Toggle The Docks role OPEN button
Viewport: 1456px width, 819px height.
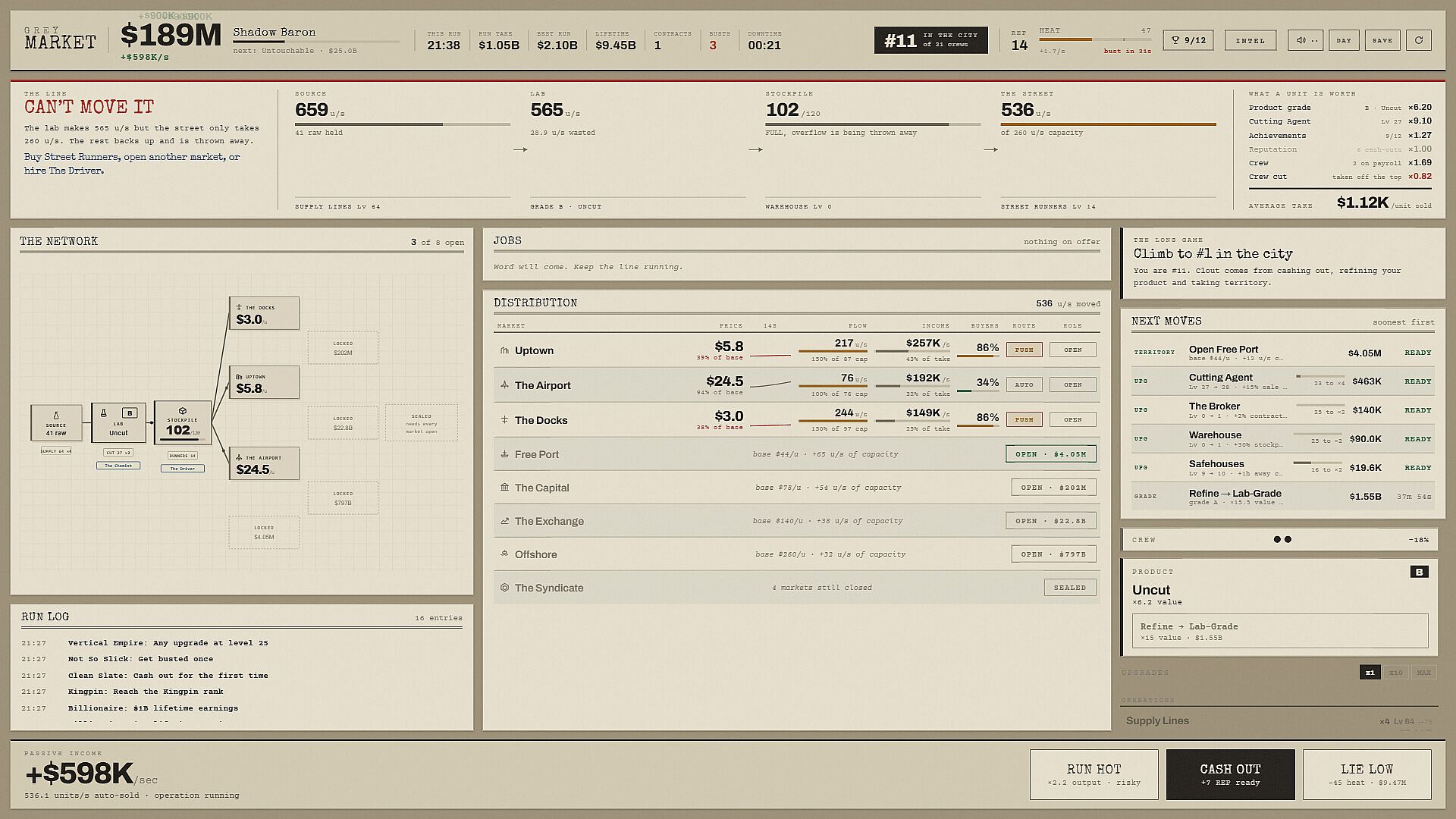click(1072, 419)
